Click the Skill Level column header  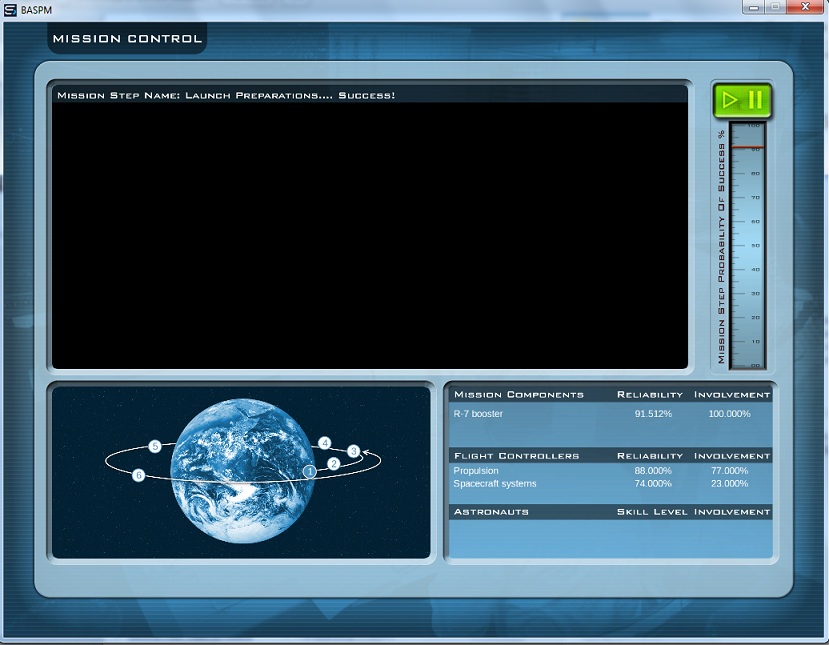(652, 512)
